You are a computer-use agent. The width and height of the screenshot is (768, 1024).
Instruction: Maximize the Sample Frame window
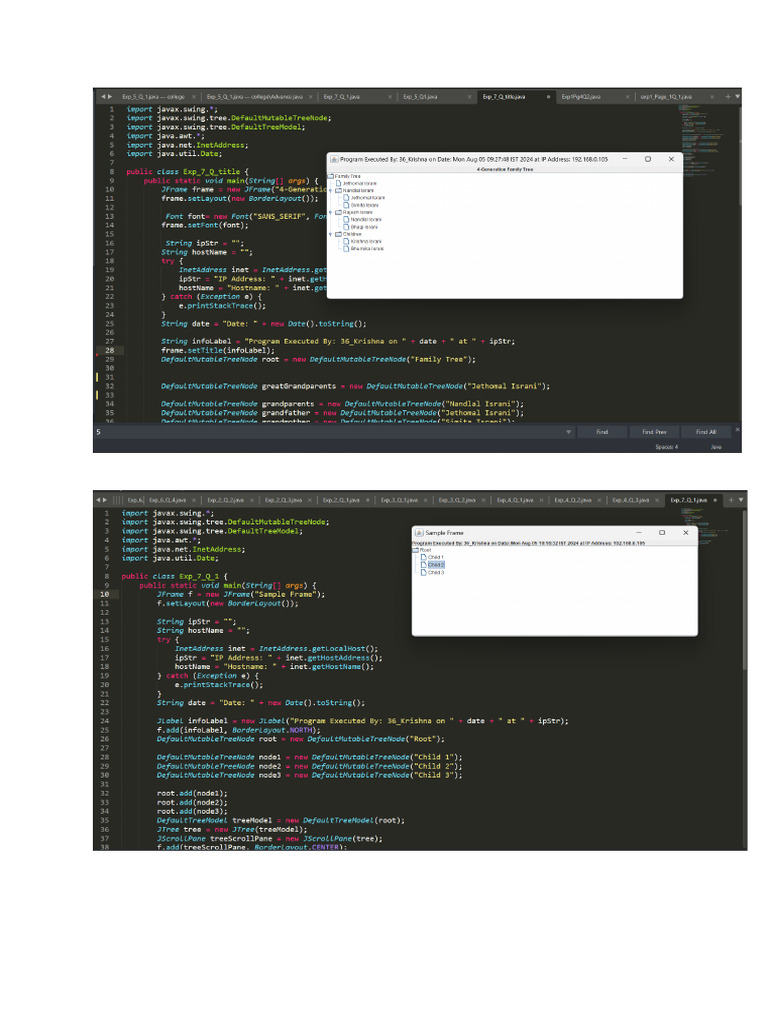tap(662, 532)
